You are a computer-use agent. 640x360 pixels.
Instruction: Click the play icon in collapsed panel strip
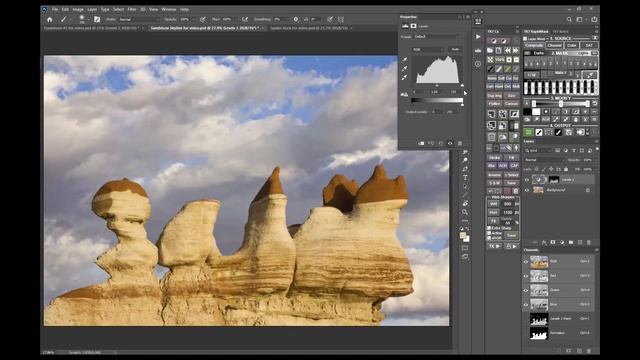click(478, 37)
